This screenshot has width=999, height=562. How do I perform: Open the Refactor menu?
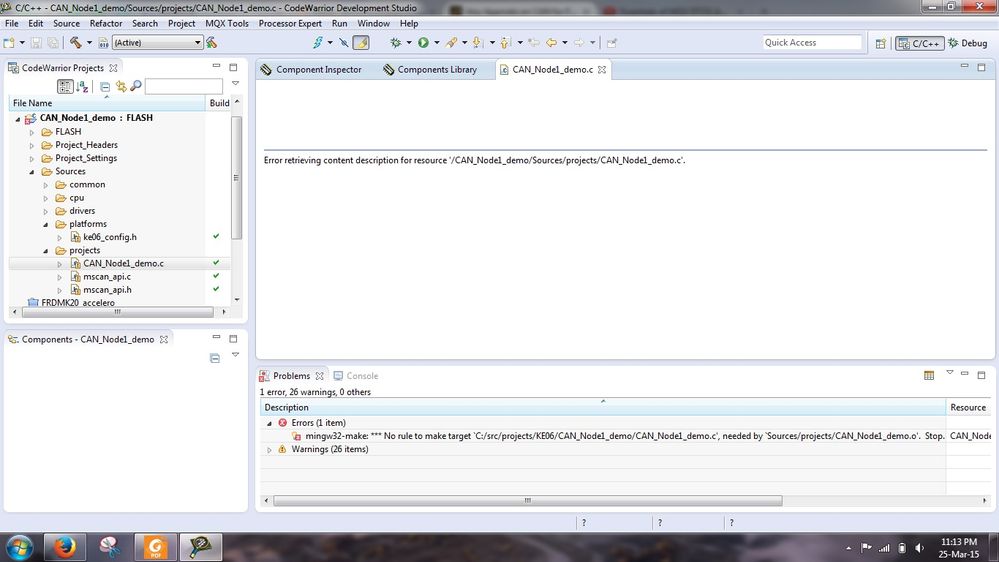pyautogui.click(x=106, y=24)
